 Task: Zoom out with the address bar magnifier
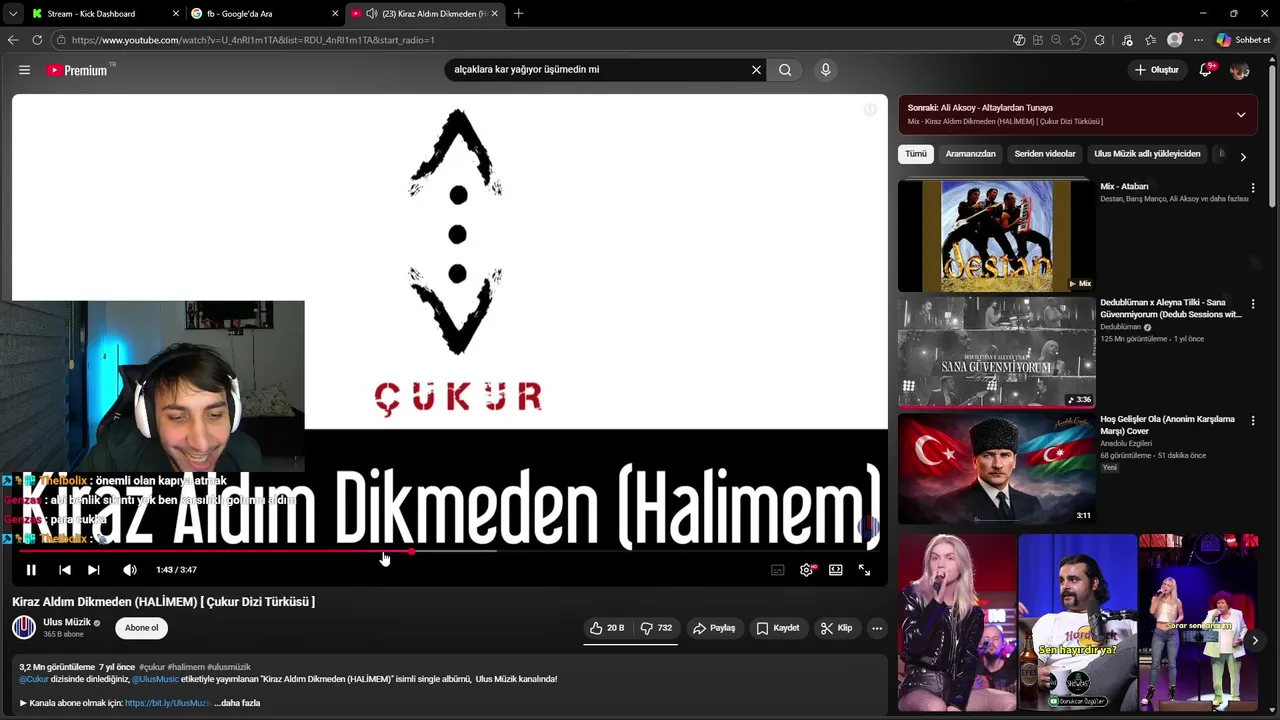pyautogui.click(x=1056, y=40)
